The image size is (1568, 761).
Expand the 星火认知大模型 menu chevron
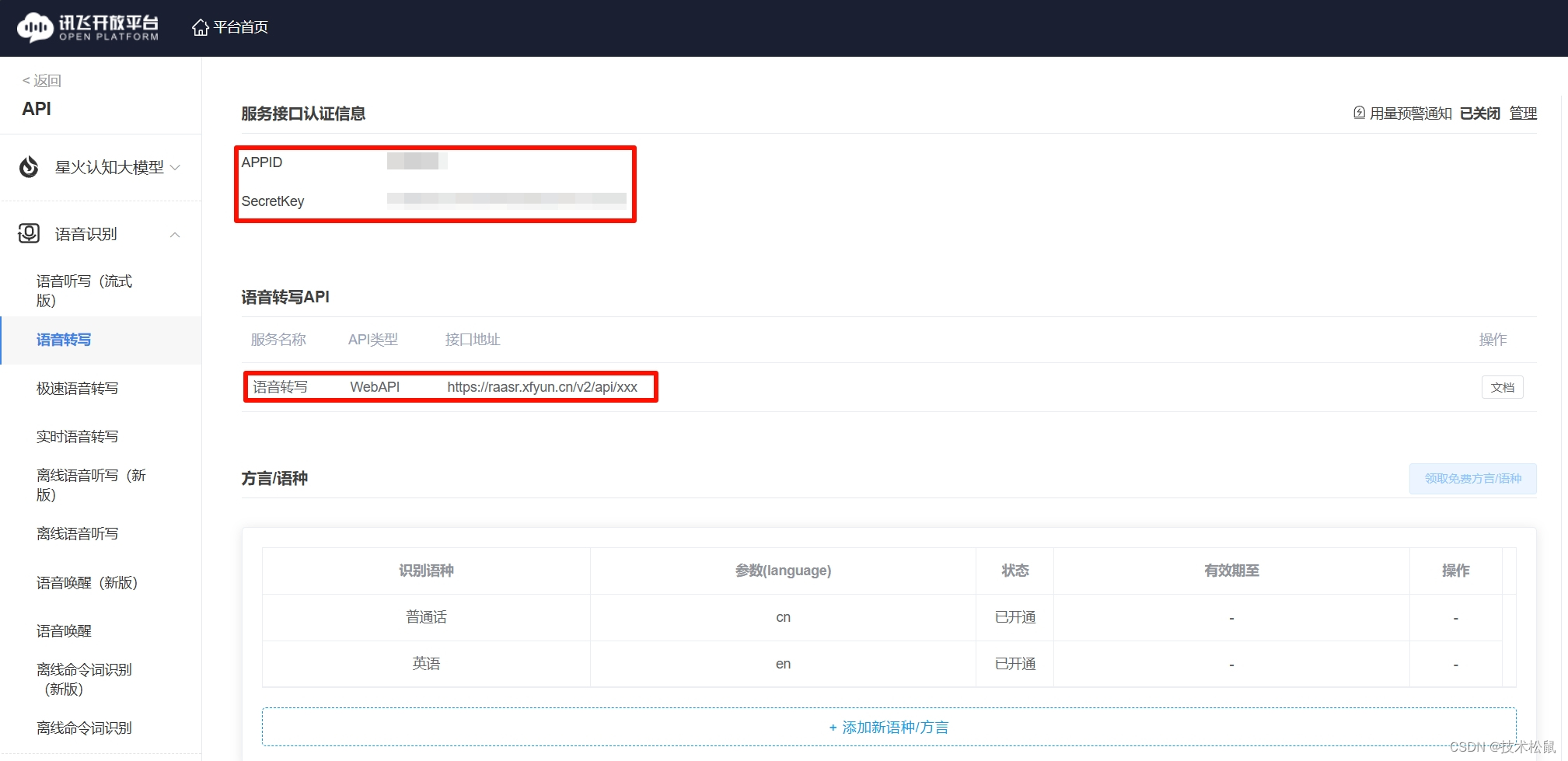pyautogui.click(x=175, y=167)
